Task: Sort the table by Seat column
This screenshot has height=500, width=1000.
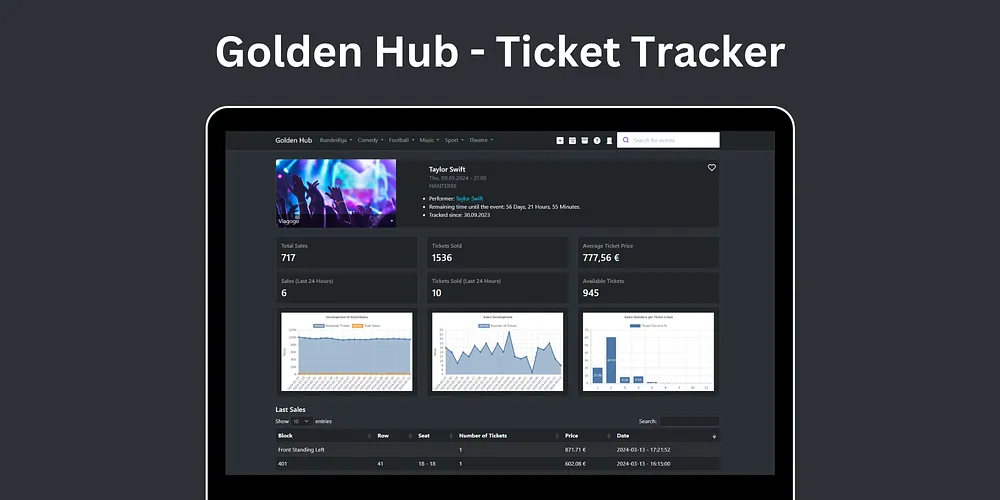Action: click(435, 436)
